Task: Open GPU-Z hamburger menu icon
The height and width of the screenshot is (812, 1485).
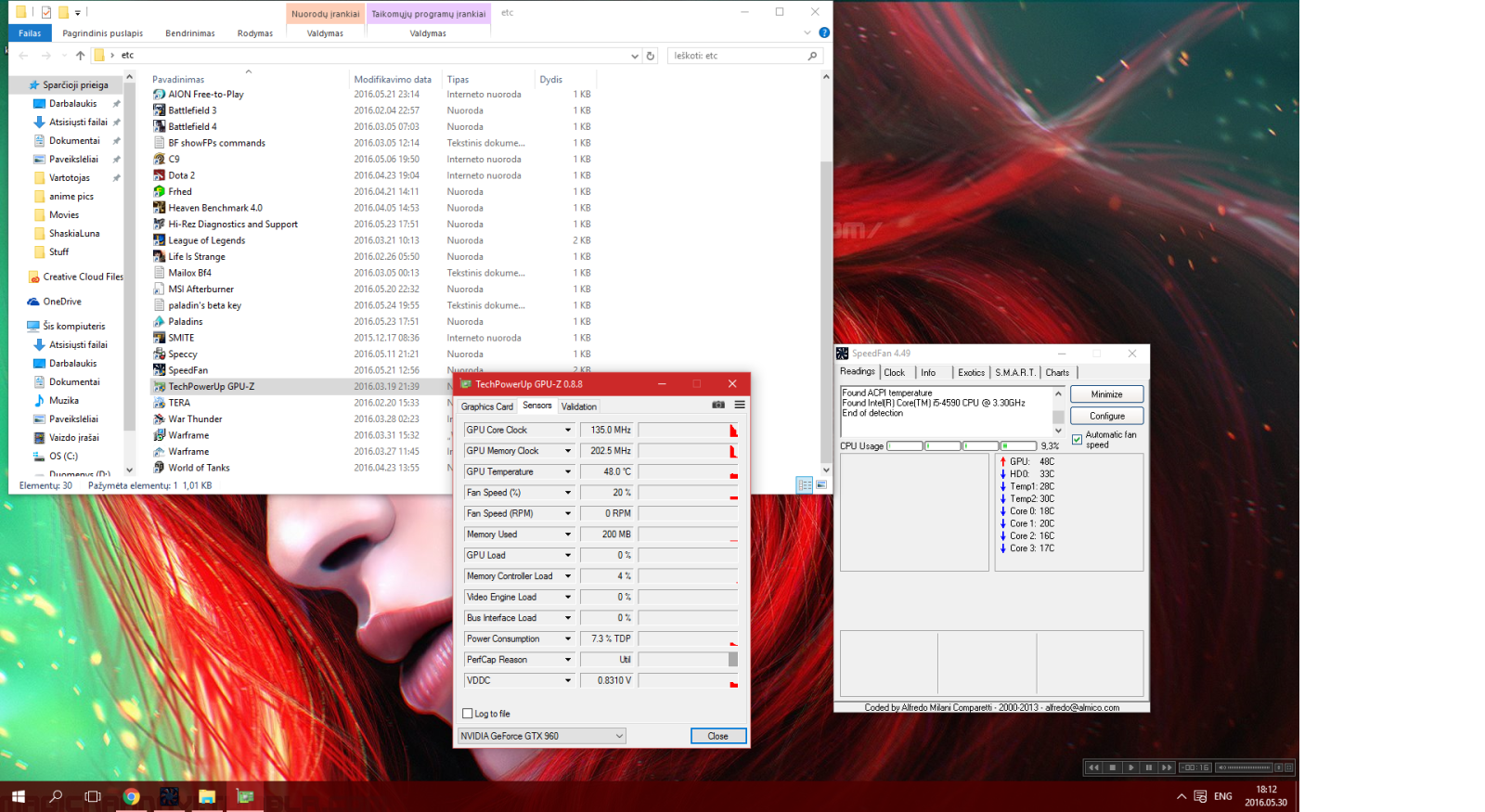Action: 740,405
